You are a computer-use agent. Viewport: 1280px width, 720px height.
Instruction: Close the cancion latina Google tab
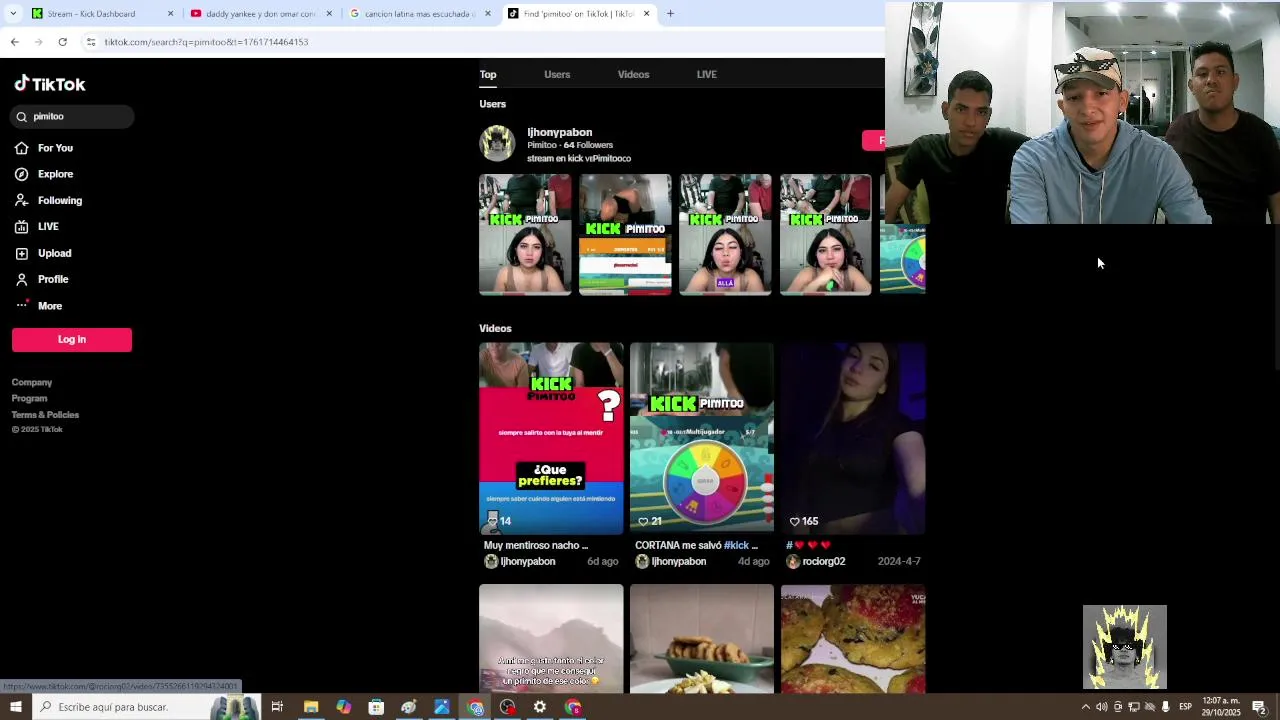(488, 14)
